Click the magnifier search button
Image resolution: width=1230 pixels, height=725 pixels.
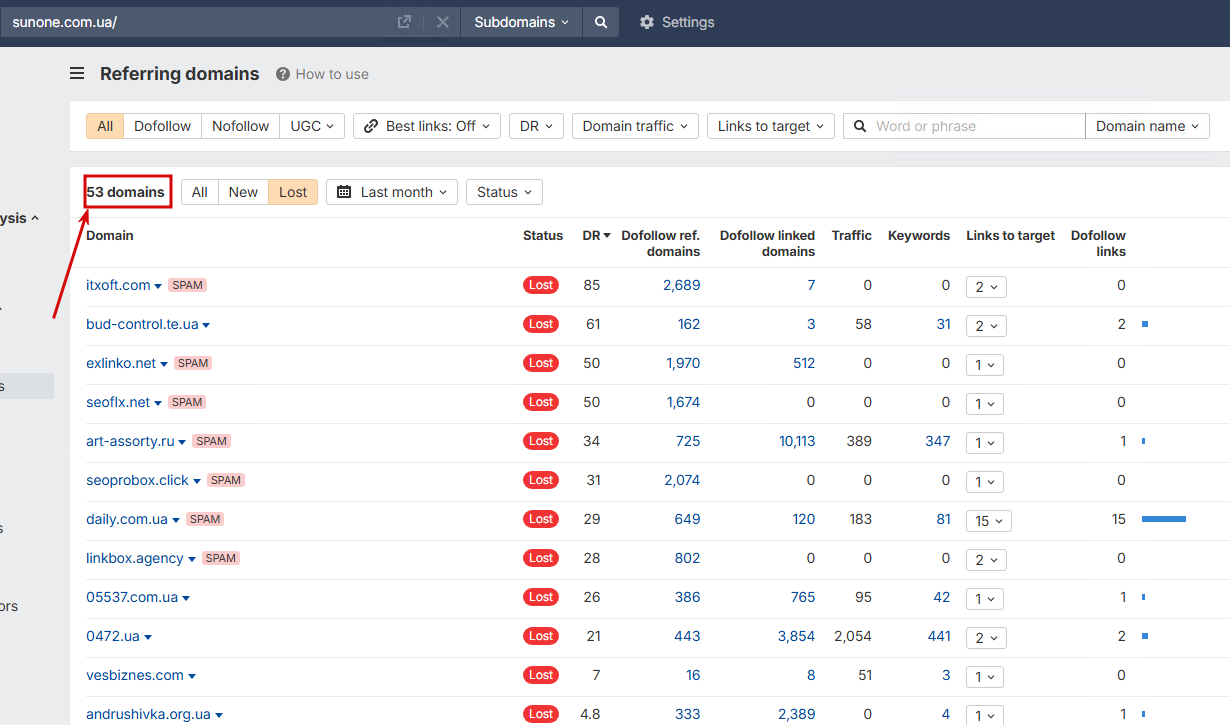600,22
